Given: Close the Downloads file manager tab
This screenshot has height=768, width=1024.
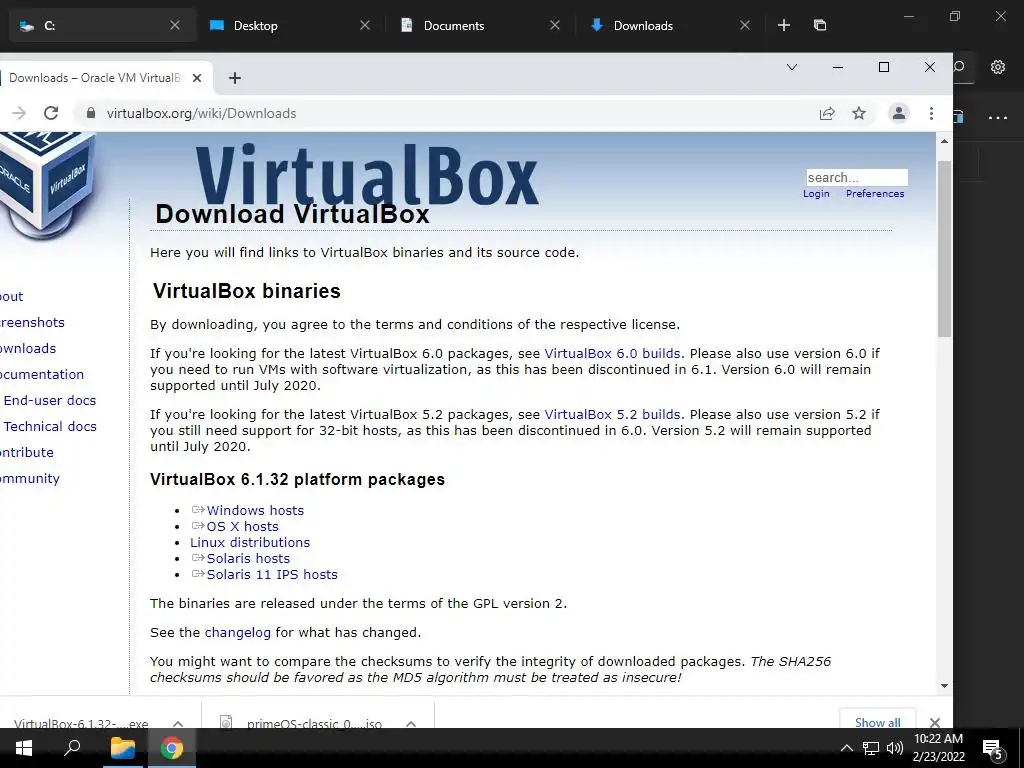Looking at the screenshot, I should click(x=744, y=25).
